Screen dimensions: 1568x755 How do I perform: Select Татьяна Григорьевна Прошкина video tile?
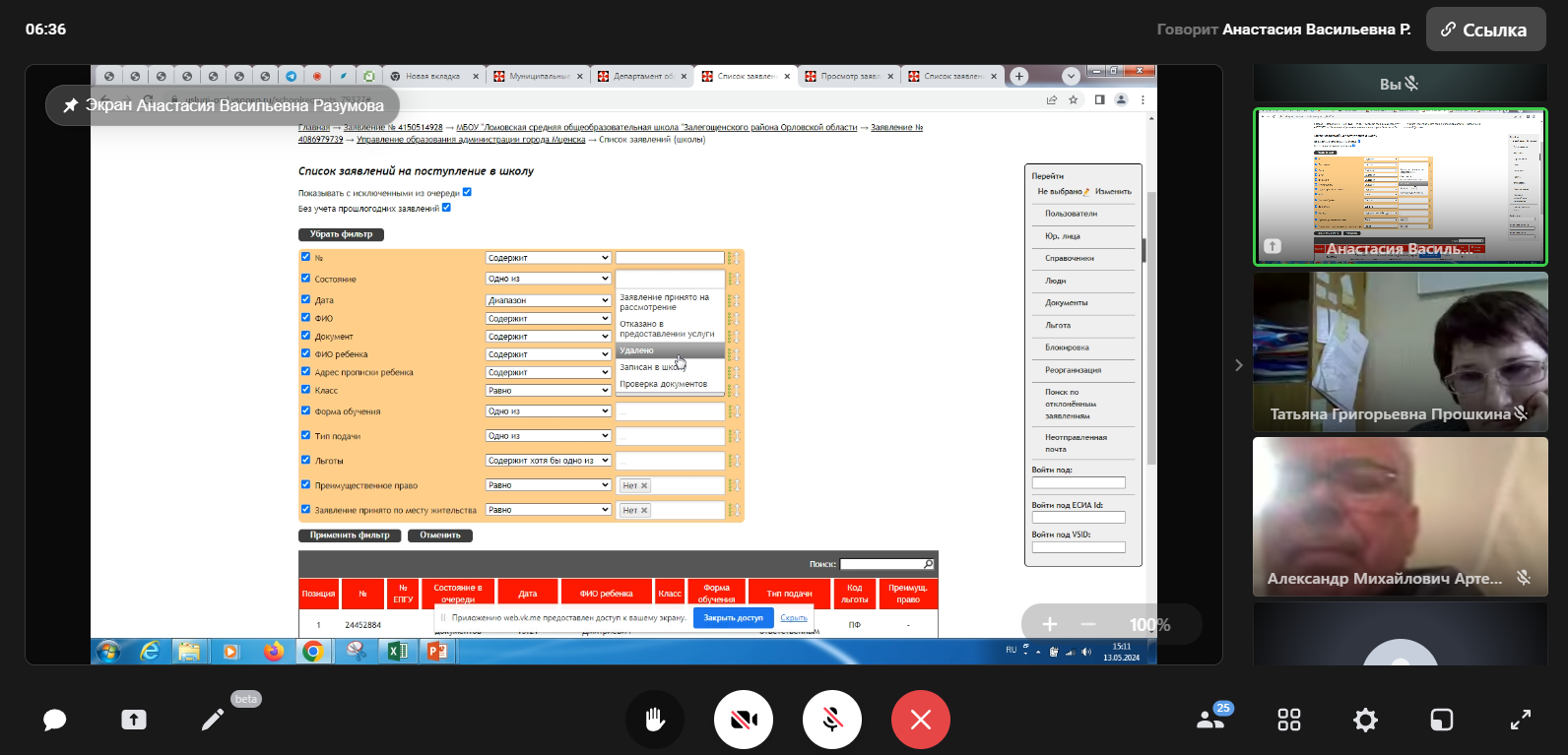pos(1400,352)
